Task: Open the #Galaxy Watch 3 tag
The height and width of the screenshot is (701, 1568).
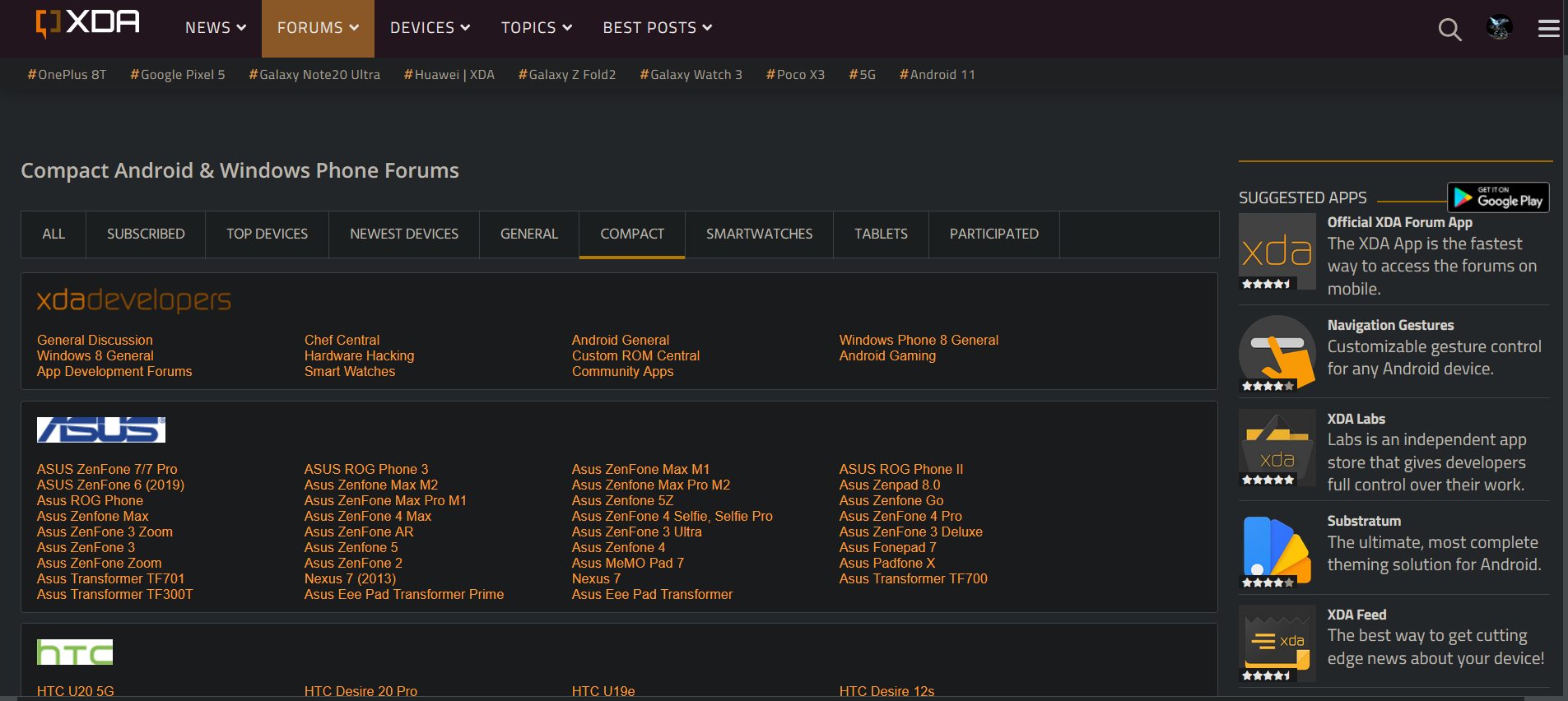Action: (691, 75)
